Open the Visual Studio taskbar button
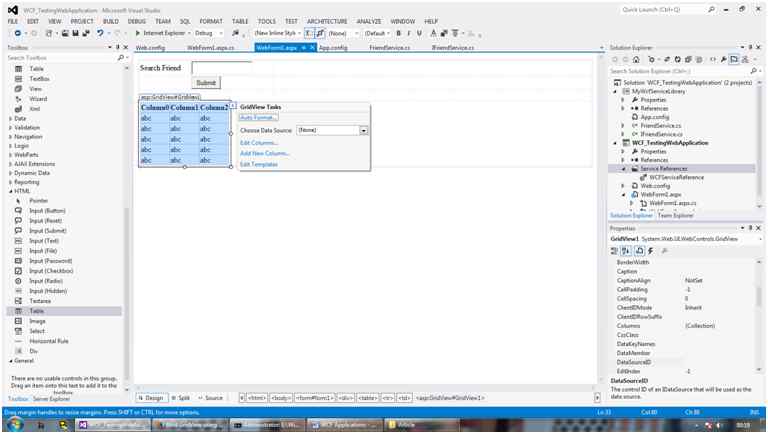 tap(114, 425)
